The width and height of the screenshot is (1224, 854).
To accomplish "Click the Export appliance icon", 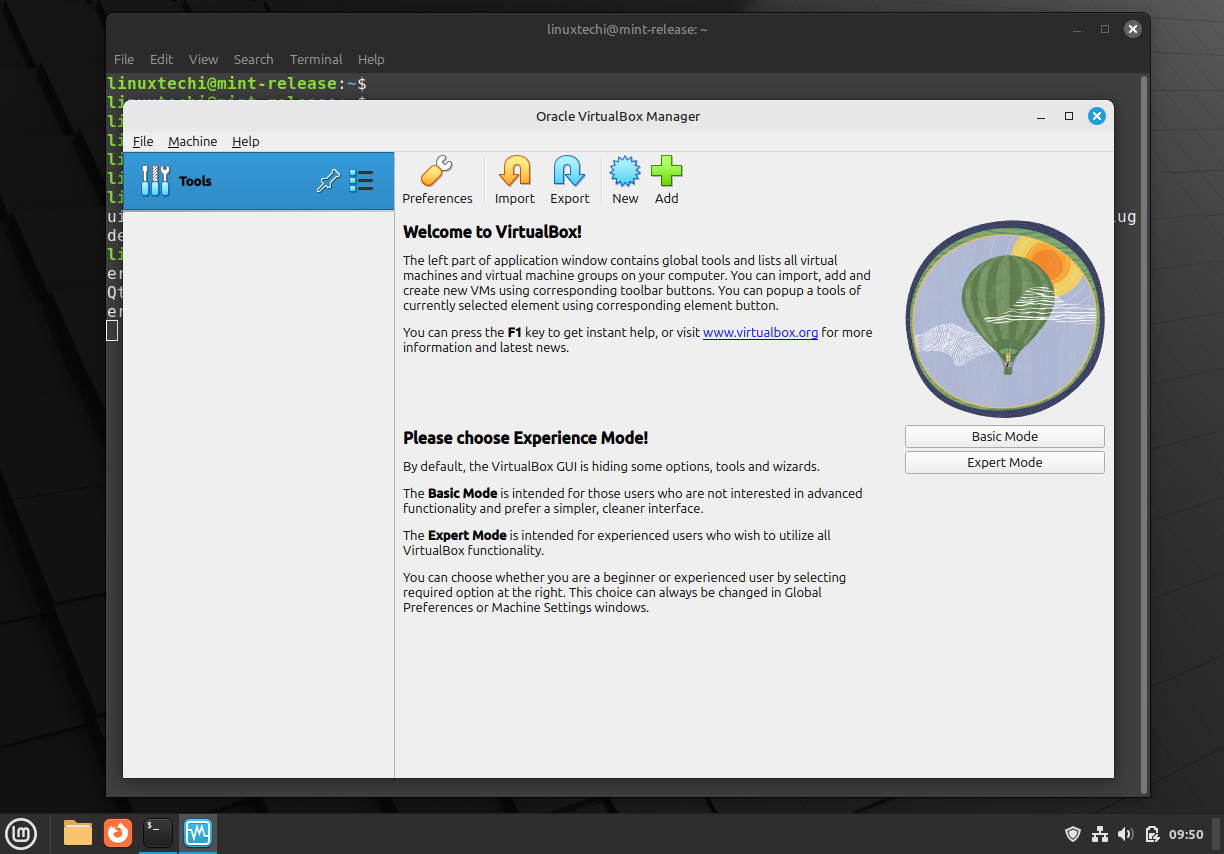I will point(569,172).
